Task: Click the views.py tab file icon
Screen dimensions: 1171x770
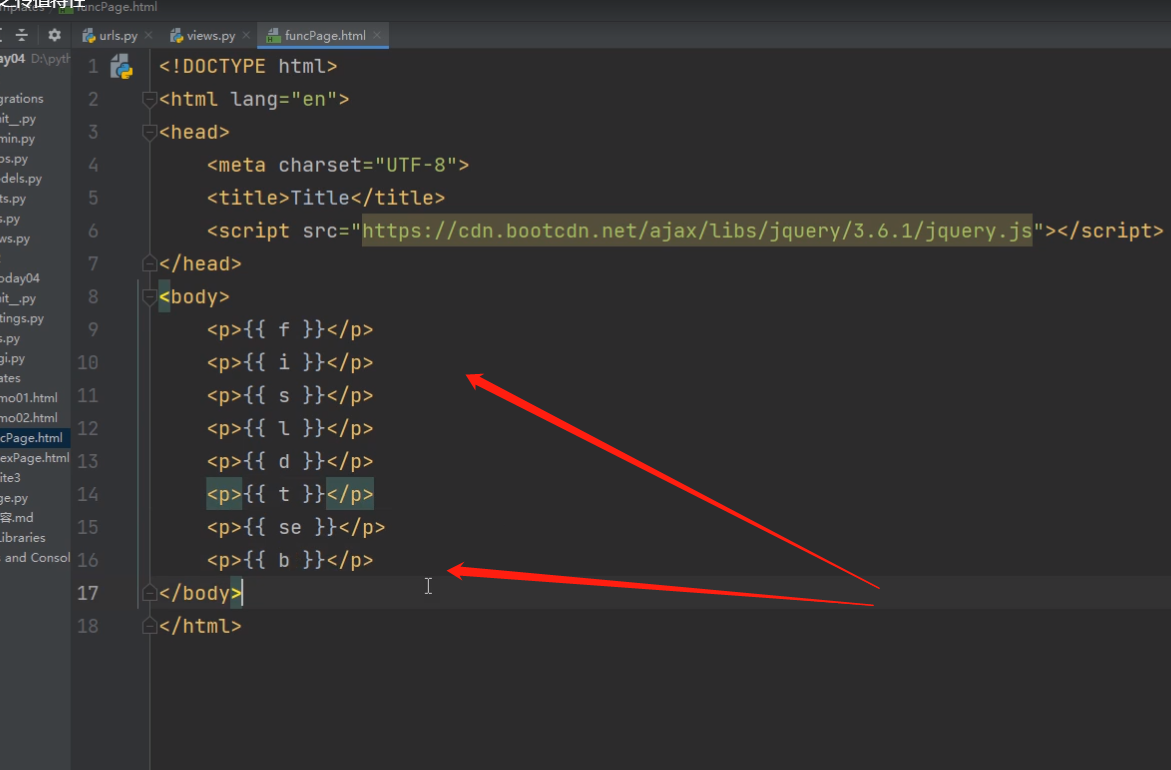Action: click(177, 35)
